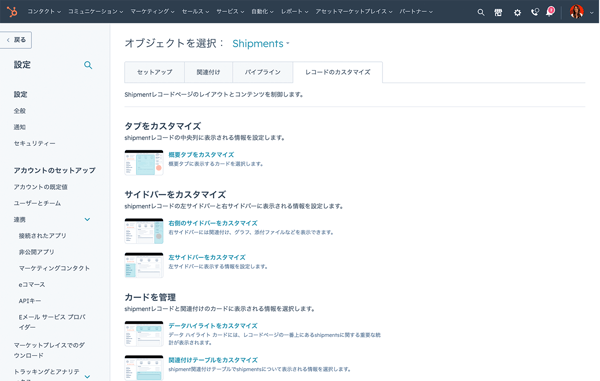The width and height of the screenshot is (600, 381).
Task: Open the コンタクト menu
Action: coord(44,11)
